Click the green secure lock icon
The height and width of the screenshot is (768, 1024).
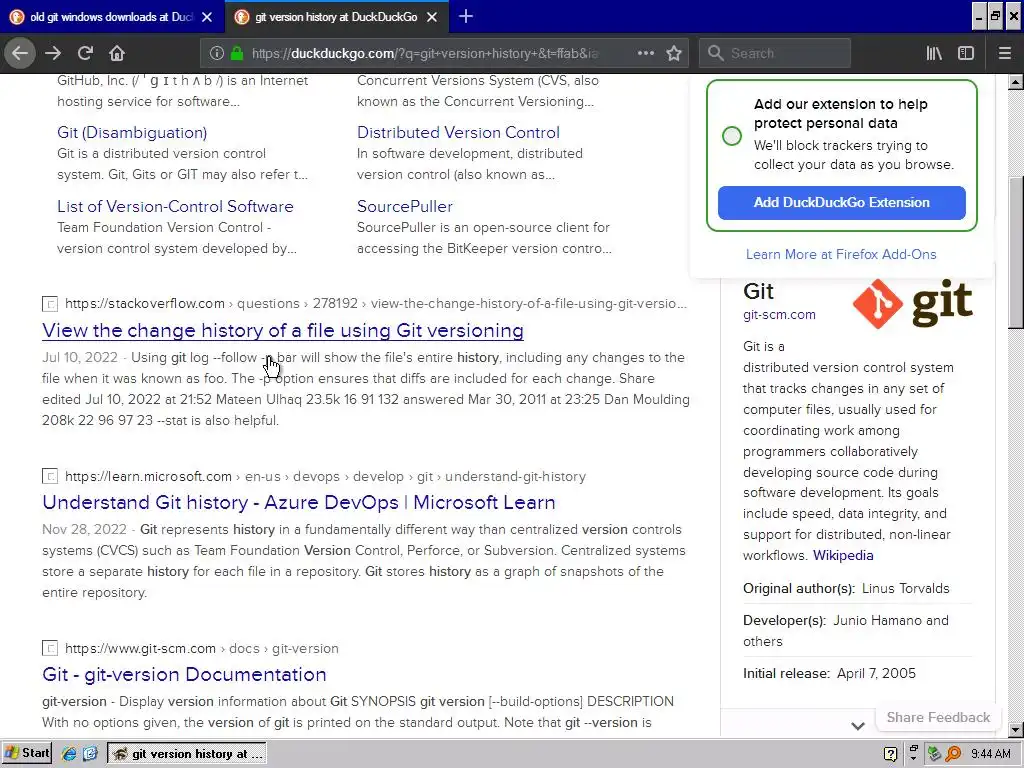237,54
